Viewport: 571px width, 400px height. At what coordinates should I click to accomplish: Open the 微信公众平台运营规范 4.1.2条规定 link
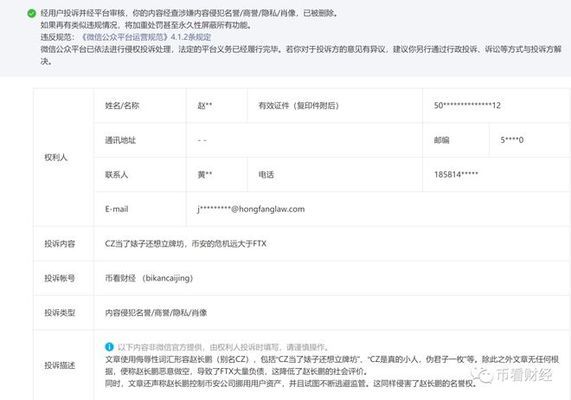click(145, 37)
